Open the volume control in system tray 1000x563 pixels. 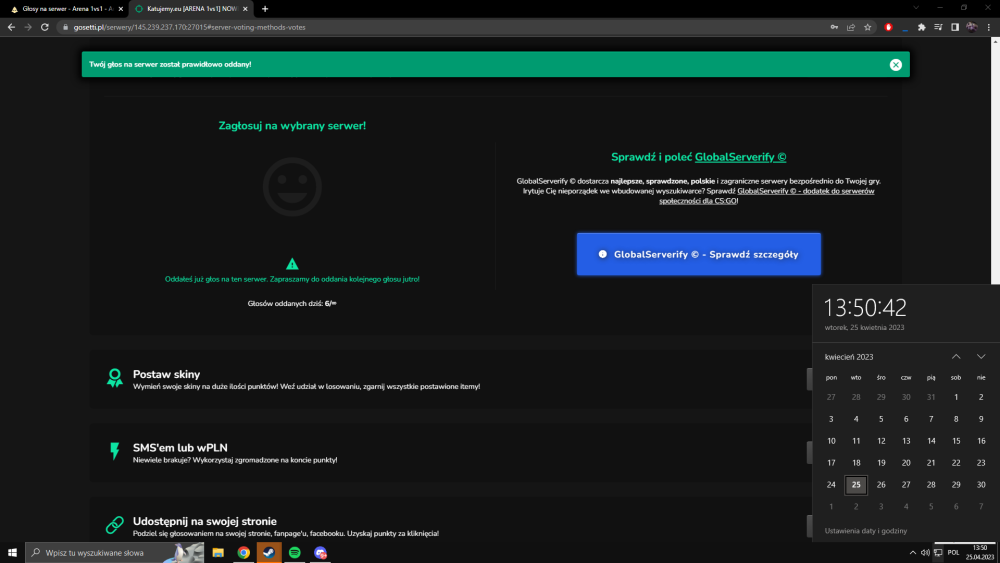click(925, 552)
